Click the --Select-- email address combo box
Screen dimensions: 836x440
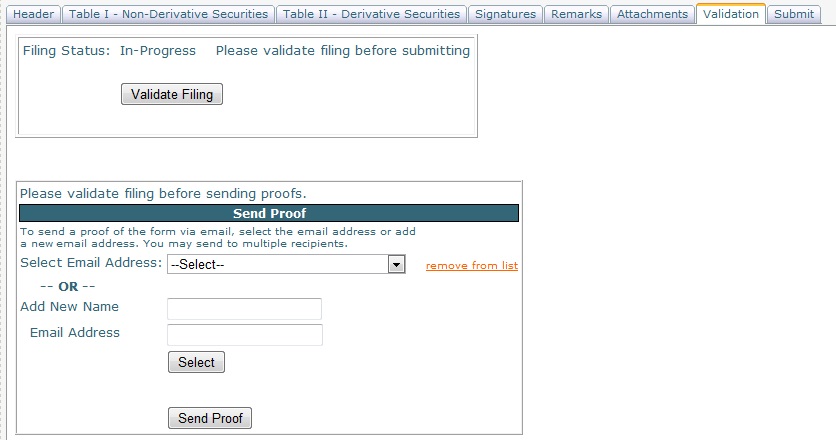pos(278,264)
